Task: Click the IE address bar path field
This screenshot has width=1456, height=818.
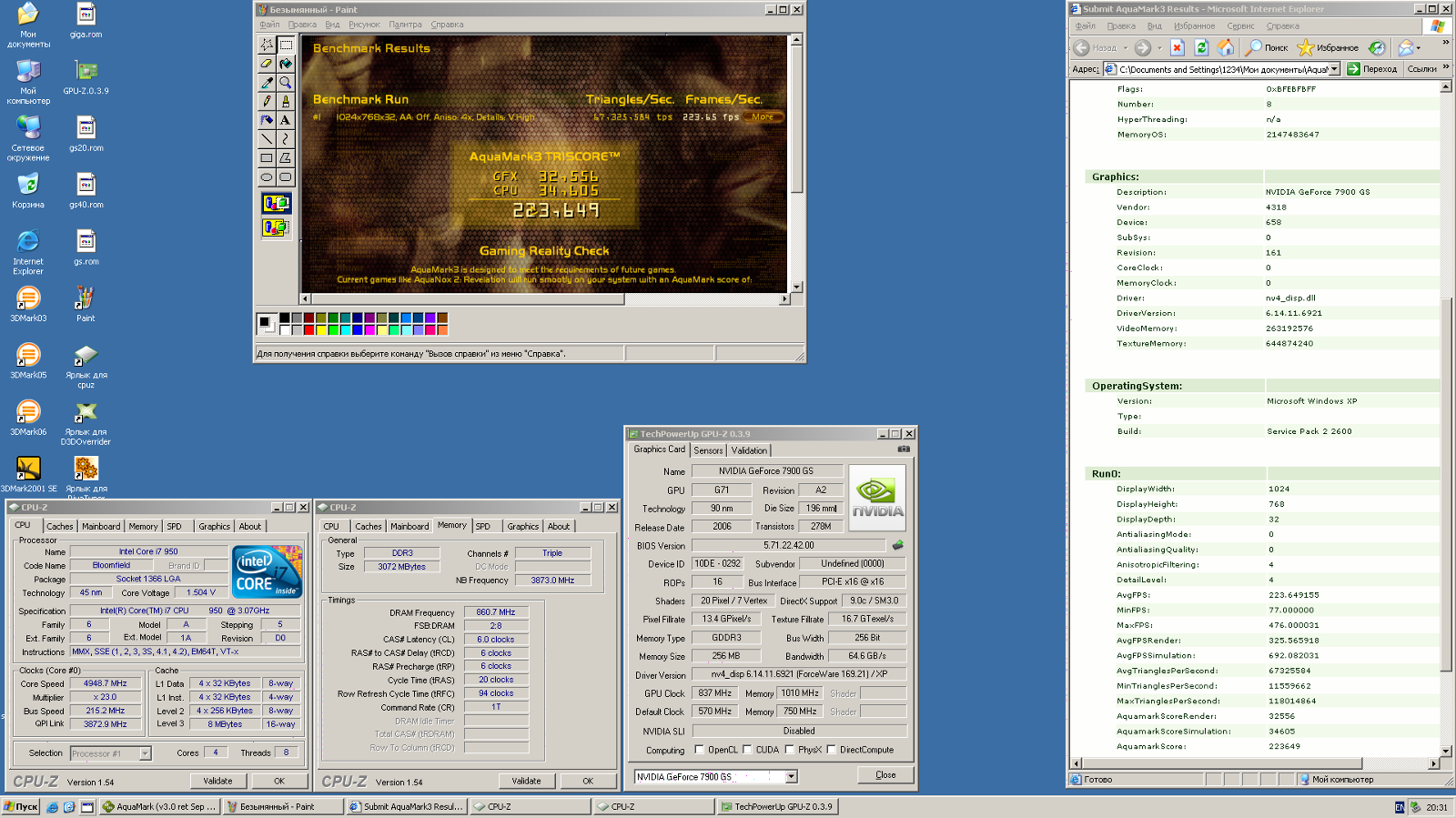Action: pos(1222,69)
